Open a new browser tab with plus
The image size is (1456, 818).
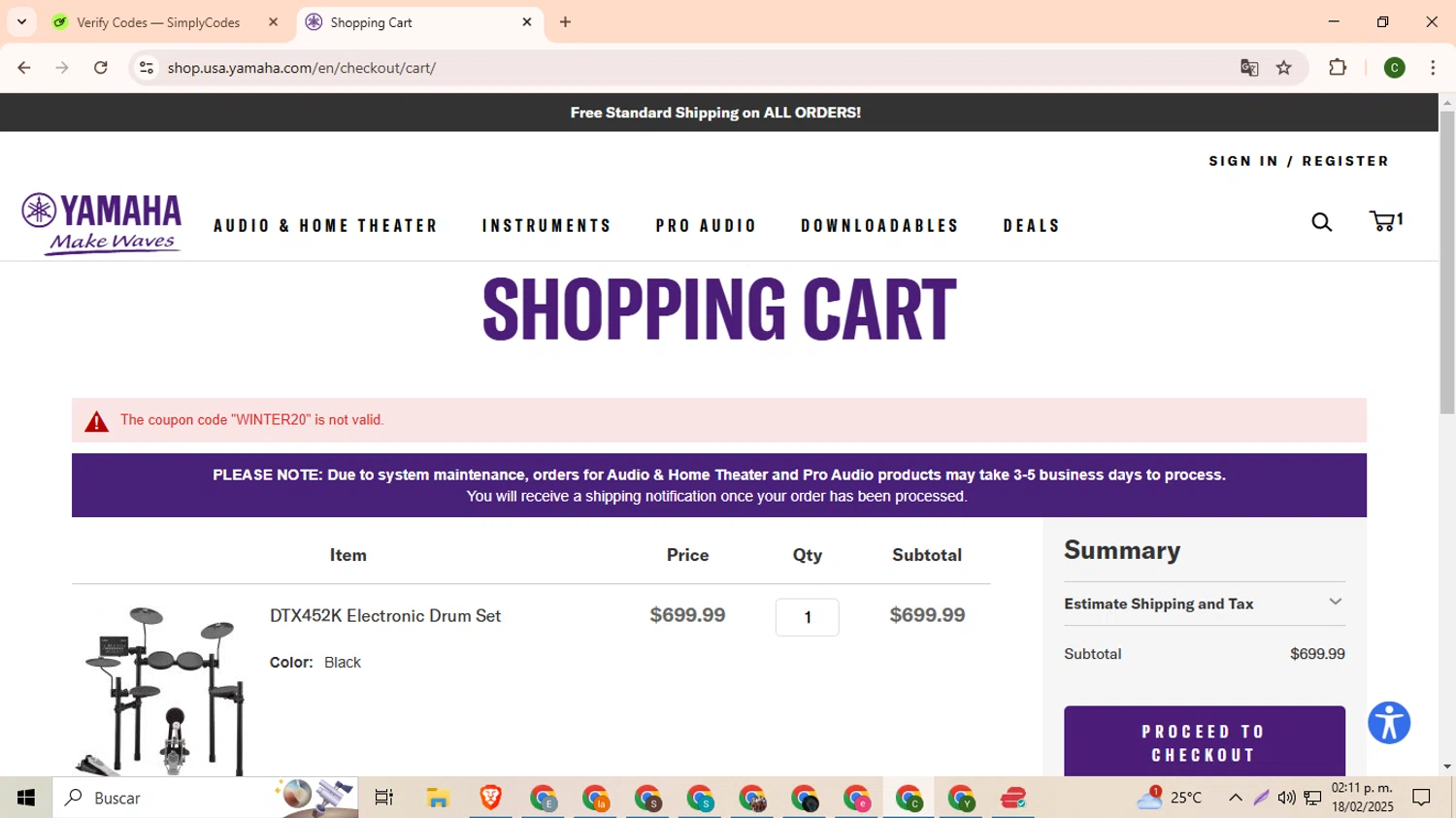pyautogui.click(x=566, y=22)
